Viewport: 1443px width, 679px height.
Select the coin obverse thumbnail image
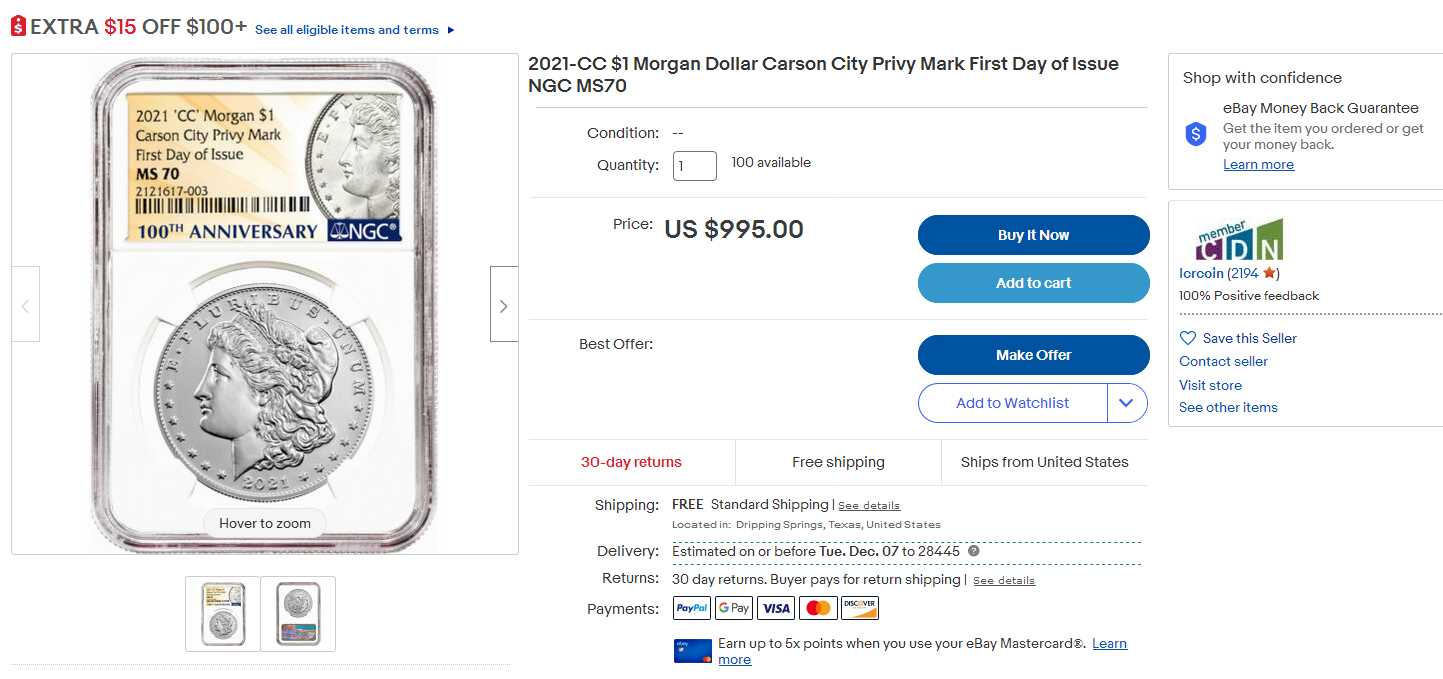[223, 614]
